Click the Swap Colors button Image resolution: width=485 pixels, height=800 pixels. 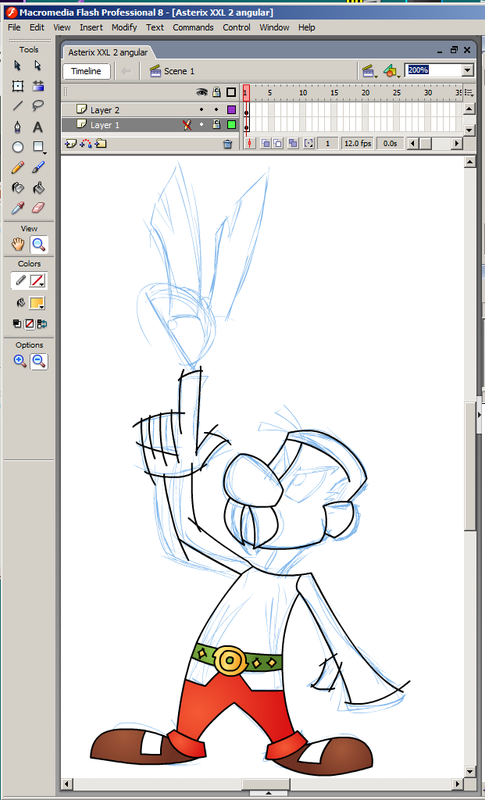click(42, 324)
